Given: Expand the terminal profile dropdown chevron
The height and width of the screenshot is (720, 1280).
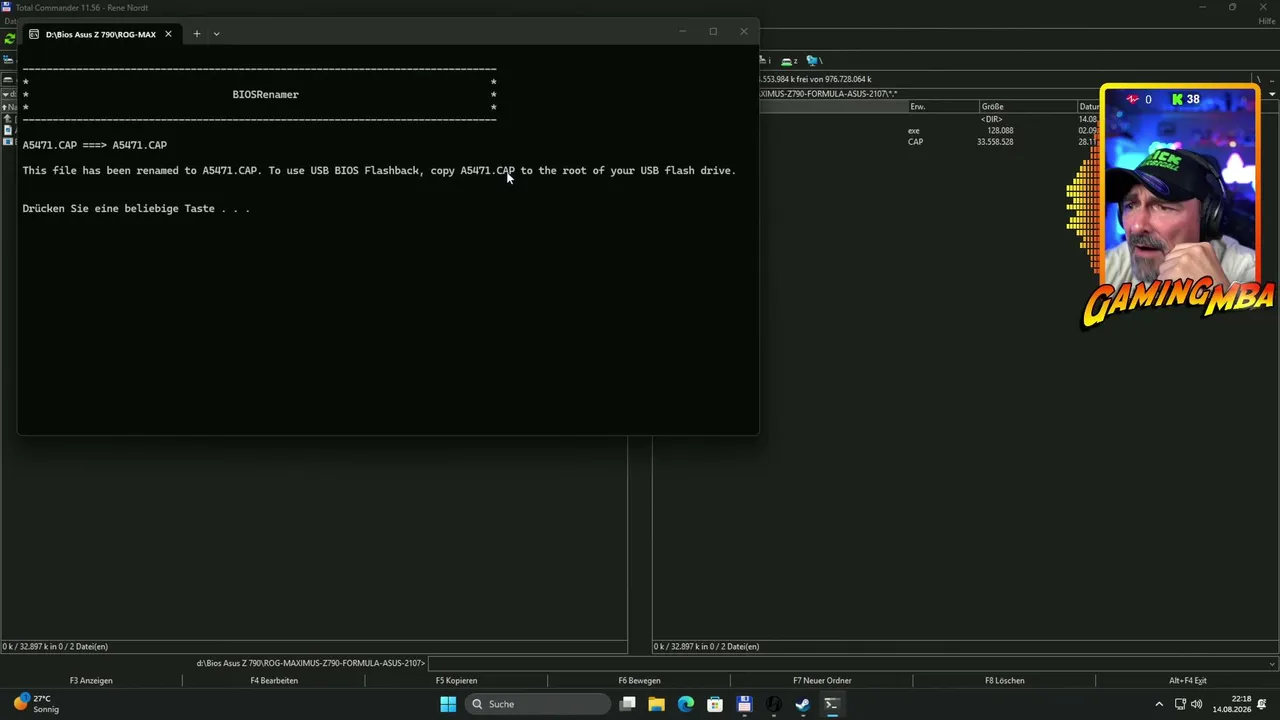Looking at the screenshot, I should (x=216, y=34).
